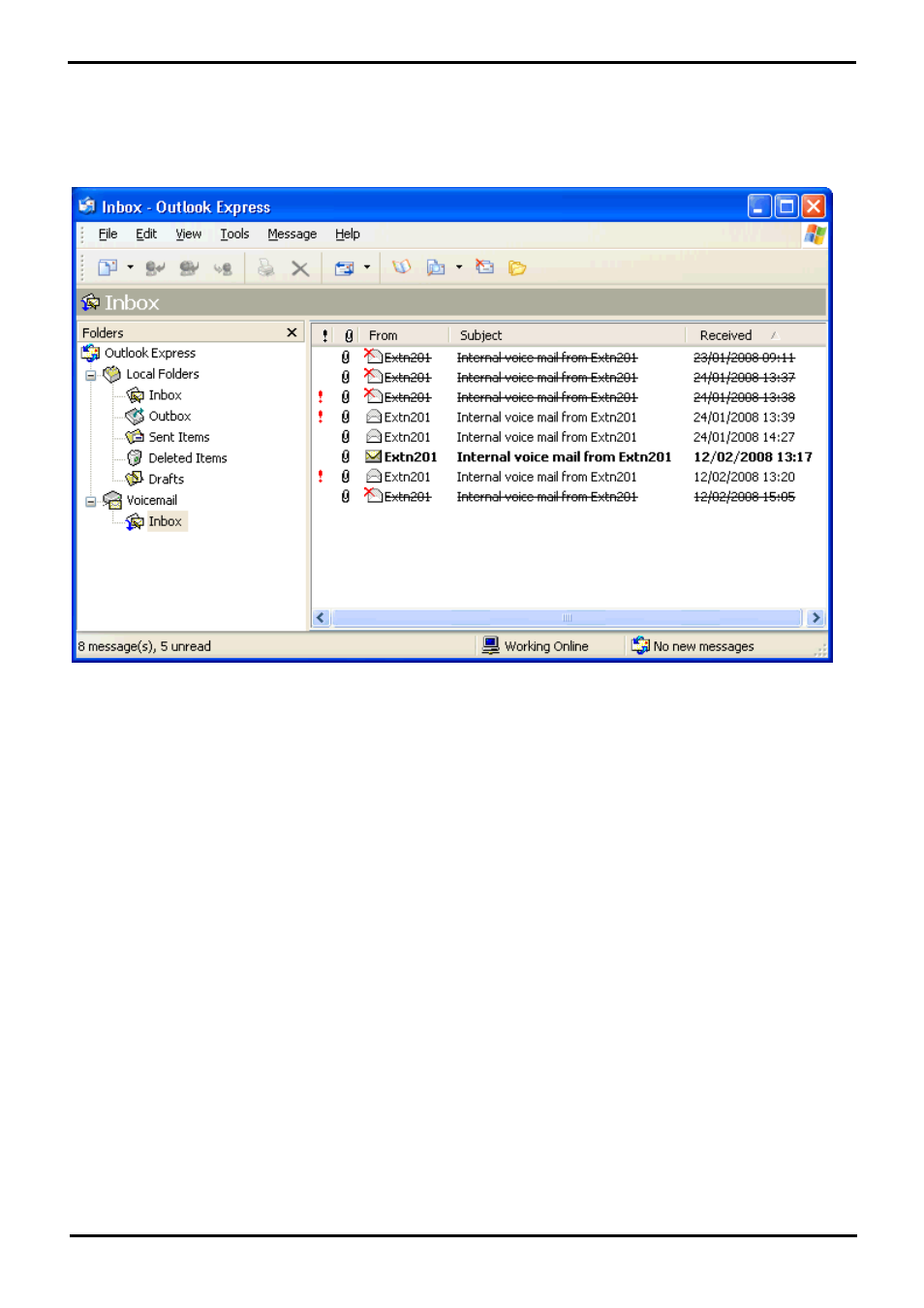
Task: Click the Find toolbar icon
Action: 436,267
